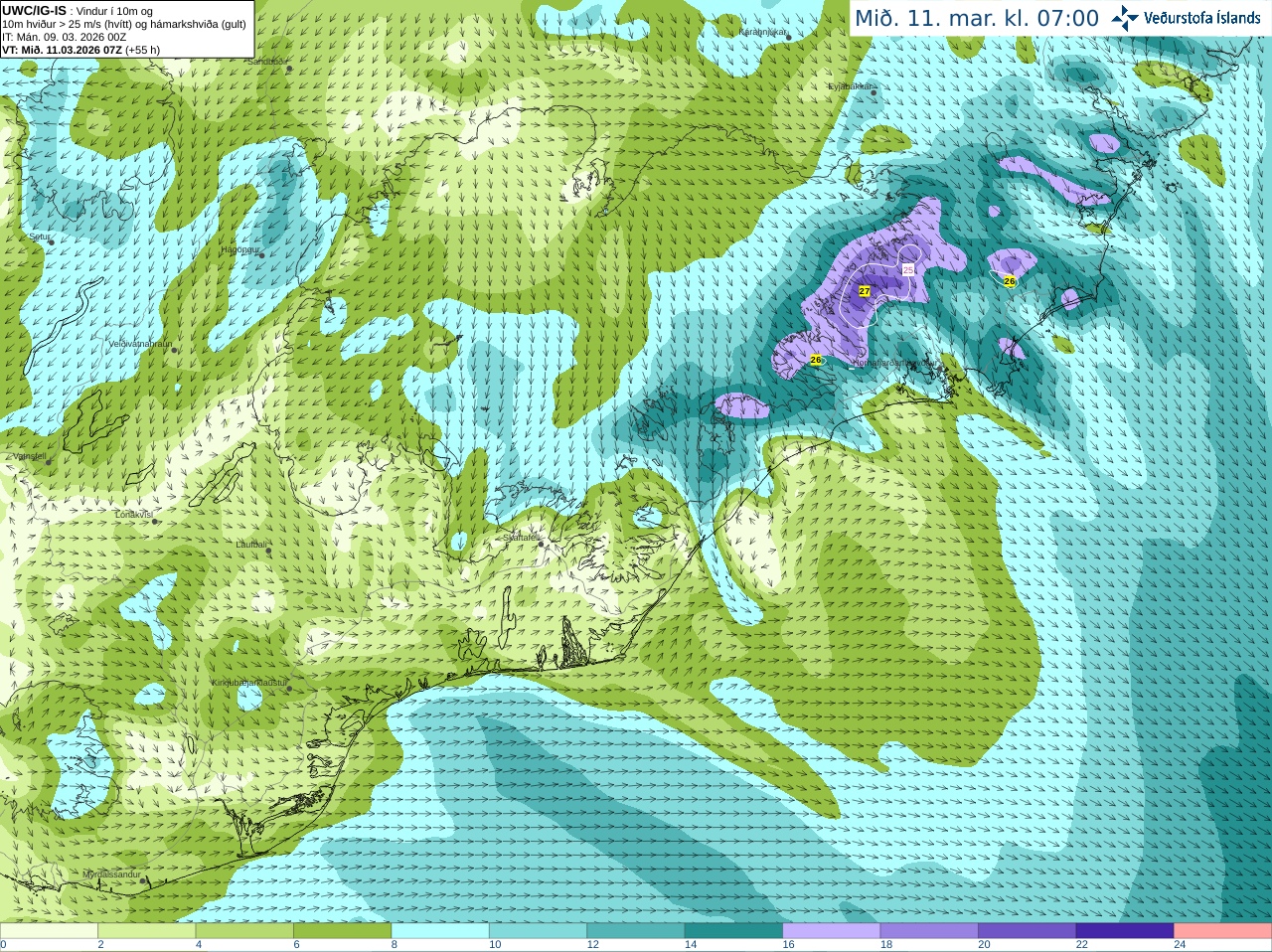Select the pink above-24 m/s legend color
This screenshot has width=1272, height=952.
pos(1223,931)
